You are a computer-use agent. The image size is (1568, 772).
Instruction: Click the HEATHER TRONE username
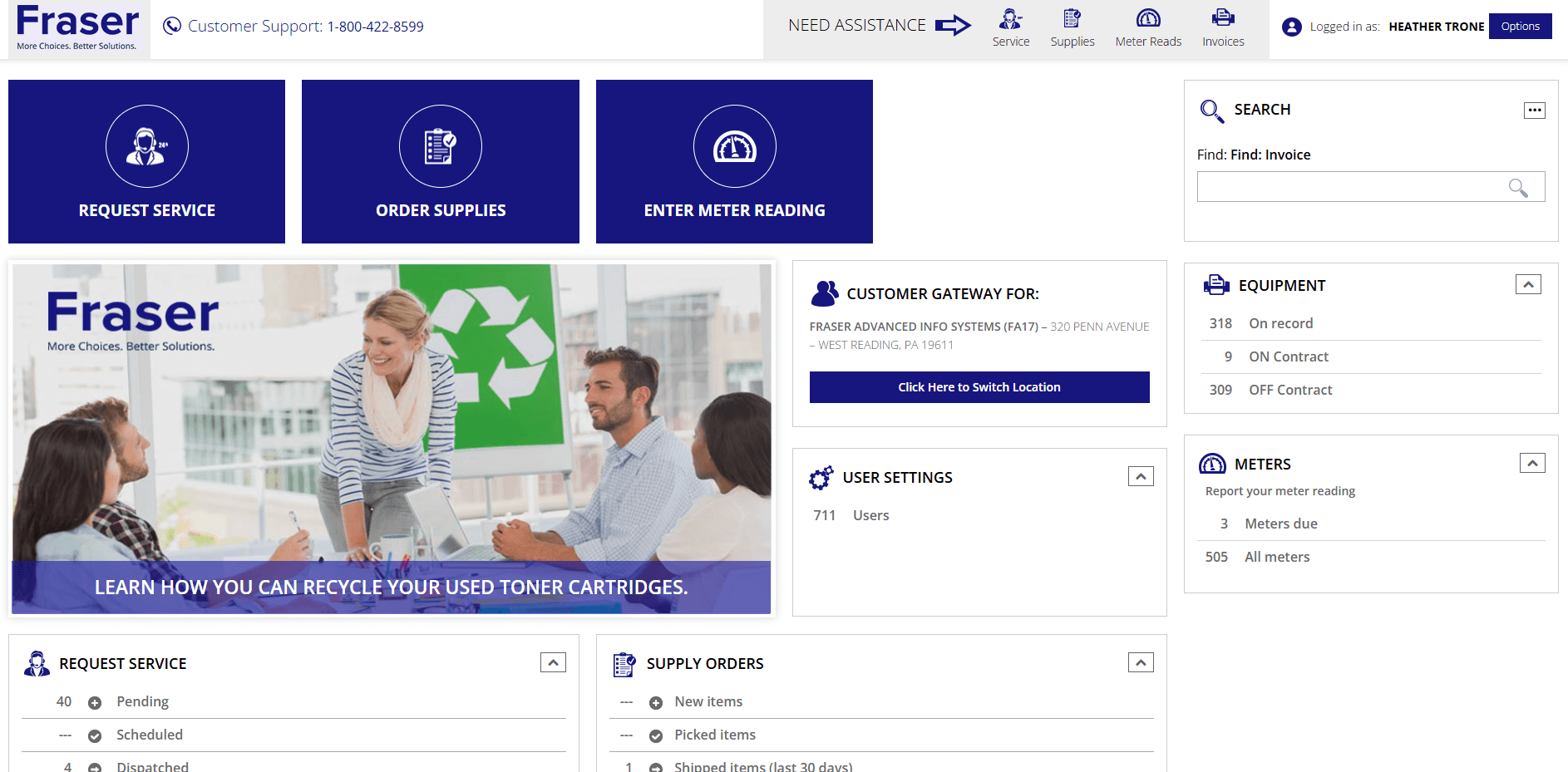1436,27
